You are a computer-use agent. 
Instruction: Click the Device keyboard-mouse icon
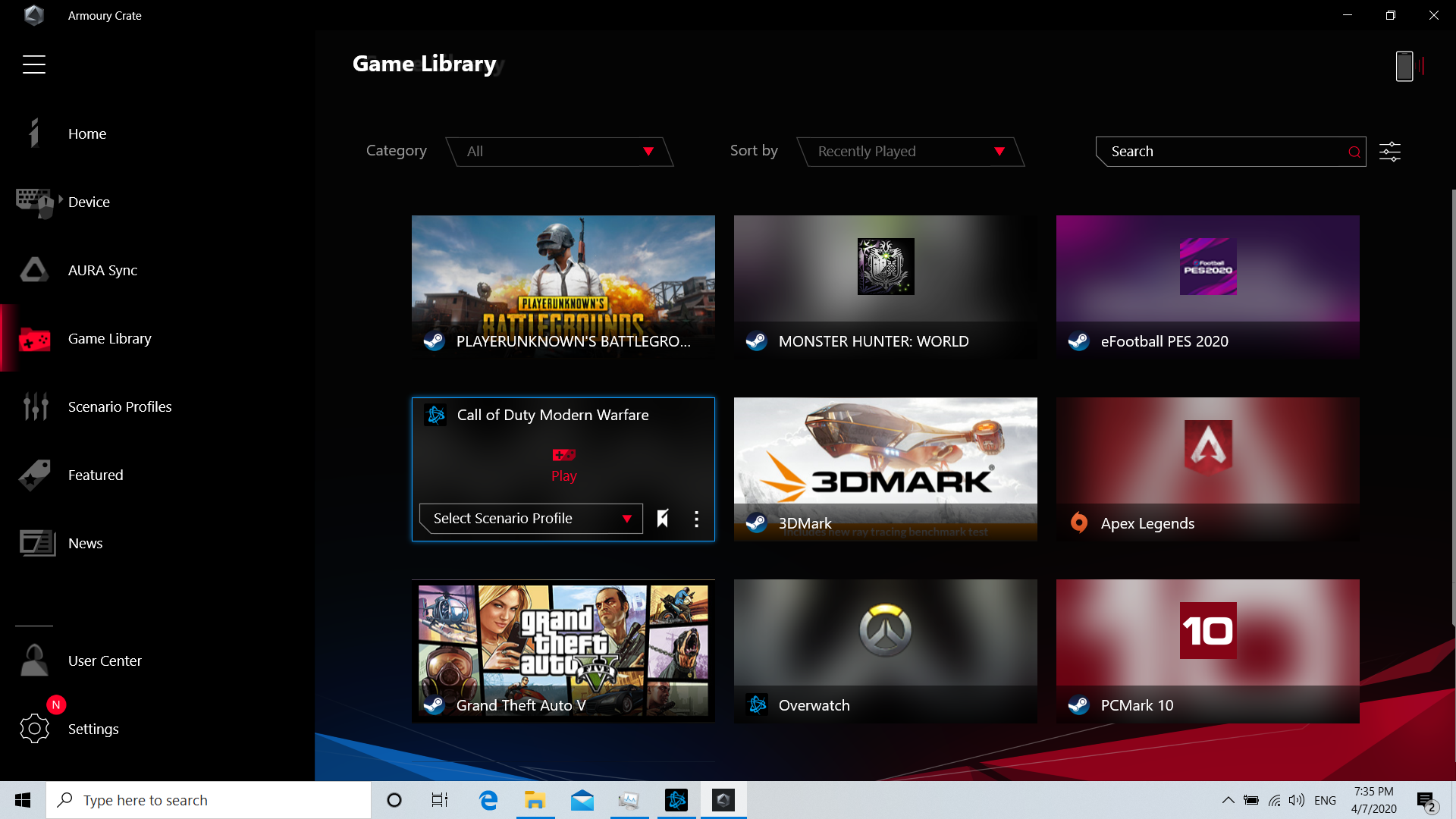tap(34, 202)
